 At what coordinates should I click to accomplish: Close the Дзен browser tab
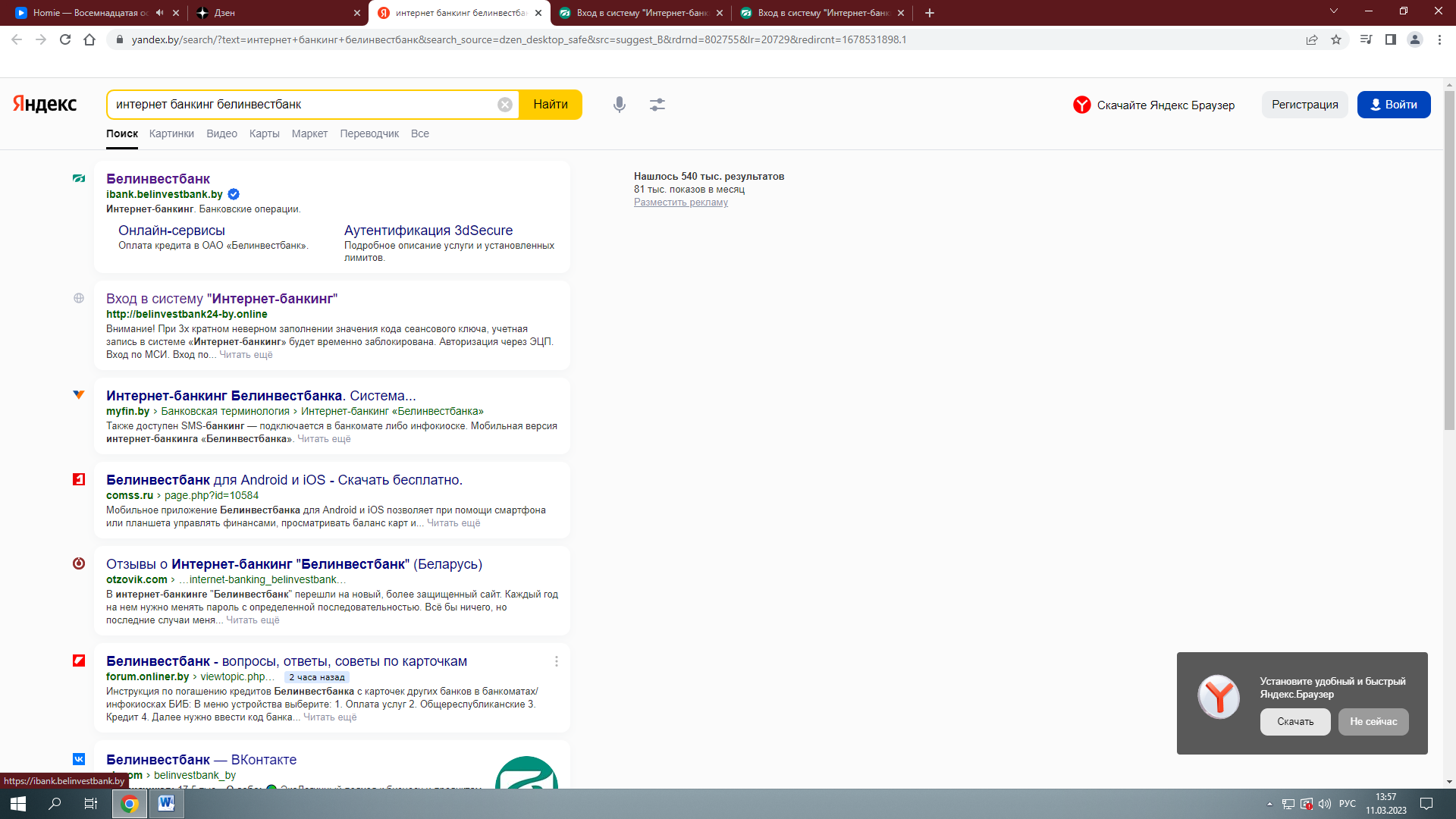coord(357,13)
